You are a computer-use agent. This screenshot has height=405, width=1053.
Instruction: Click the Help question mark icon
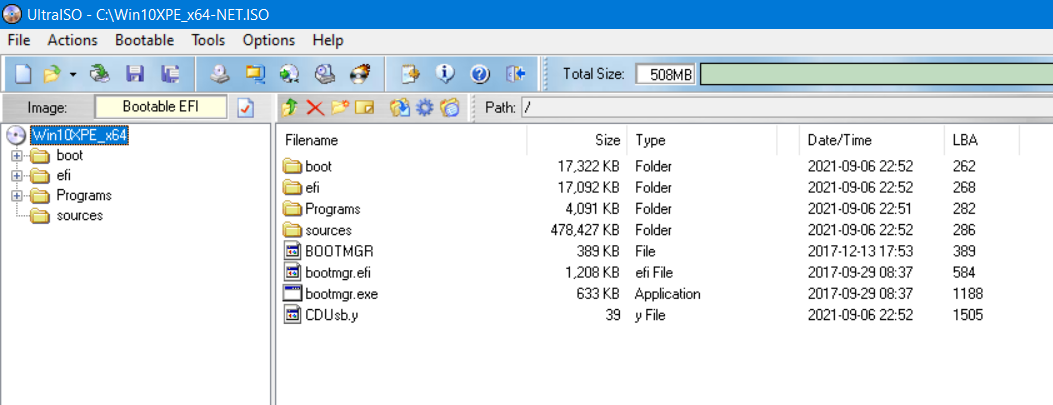[x=480, y=74]
